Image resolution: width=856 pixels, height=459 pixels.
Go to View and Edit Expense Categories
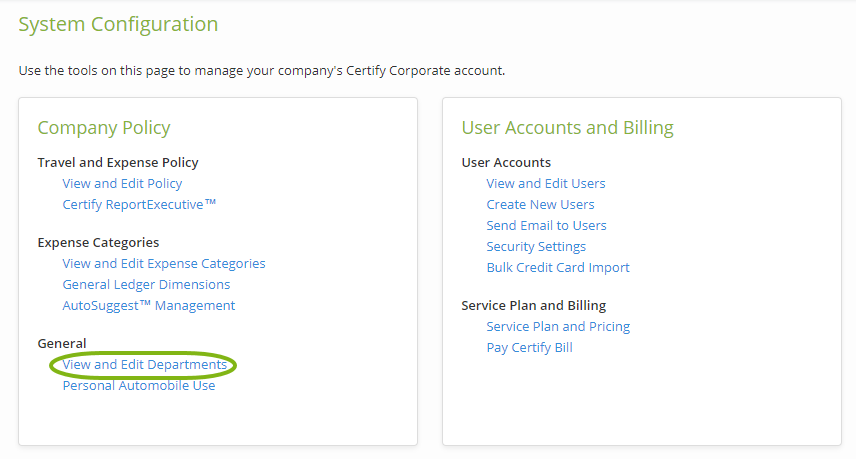[164, 263]
